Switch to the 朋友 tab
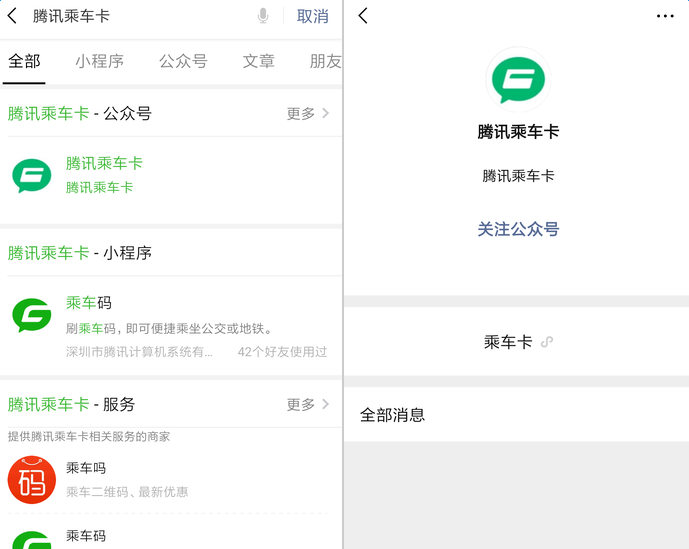The image size is (689, 549). [x=326, y=61]
